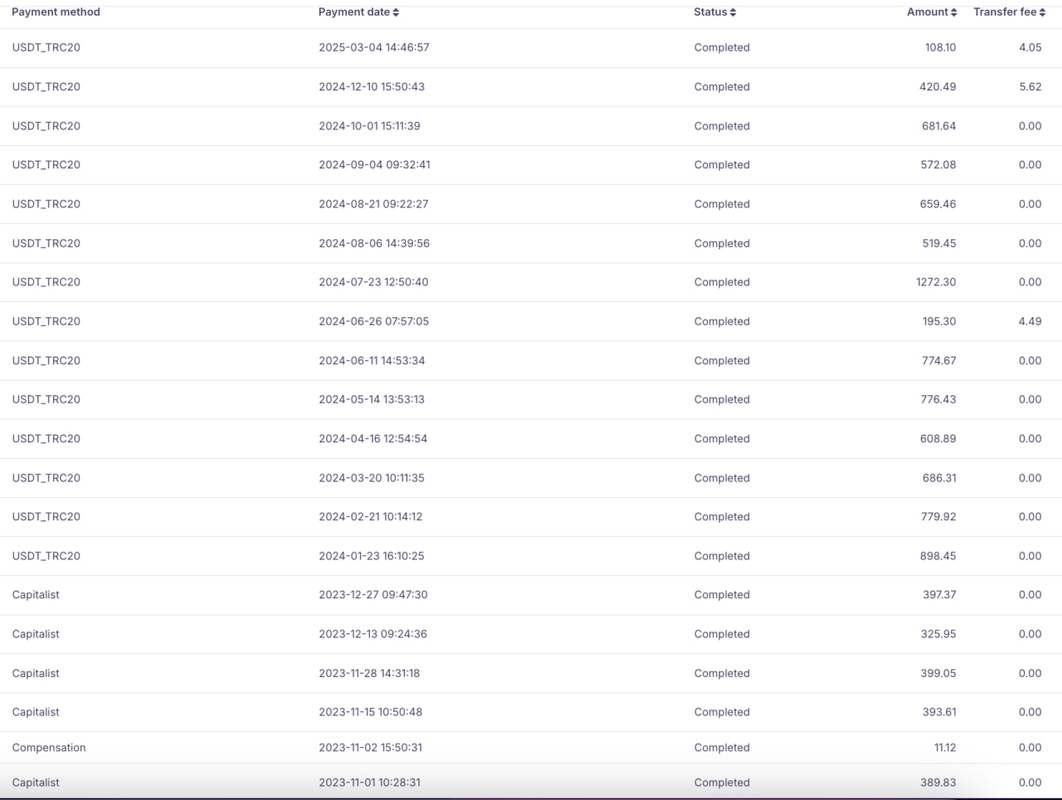Select transfer fee 4.05
Image resolution: width=1062 pixels, height=800 pixels.
click(x=1029, y=47)
